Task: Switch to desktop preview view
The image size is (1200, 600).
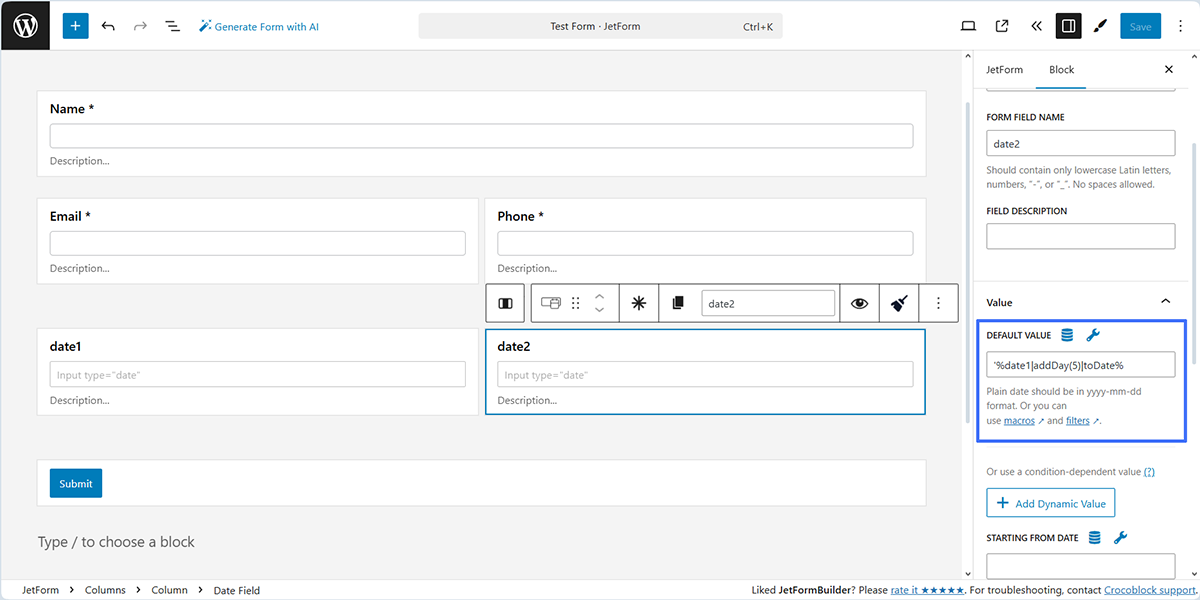Action: 968,26
